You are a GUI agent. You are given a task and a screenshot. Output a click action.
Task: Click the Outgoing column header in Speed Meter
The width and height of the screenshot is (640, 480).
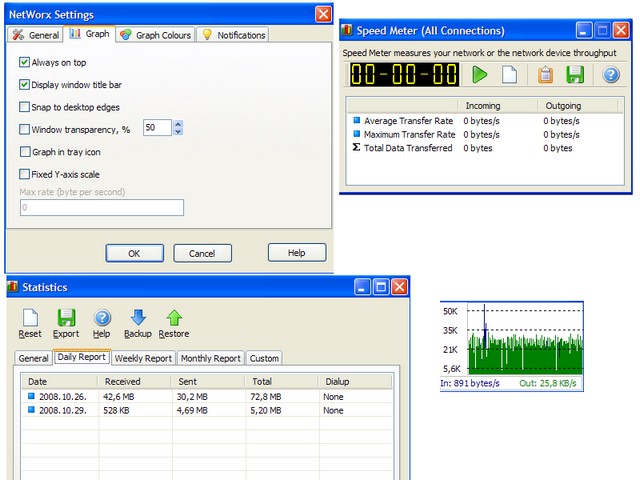(578, 106)
